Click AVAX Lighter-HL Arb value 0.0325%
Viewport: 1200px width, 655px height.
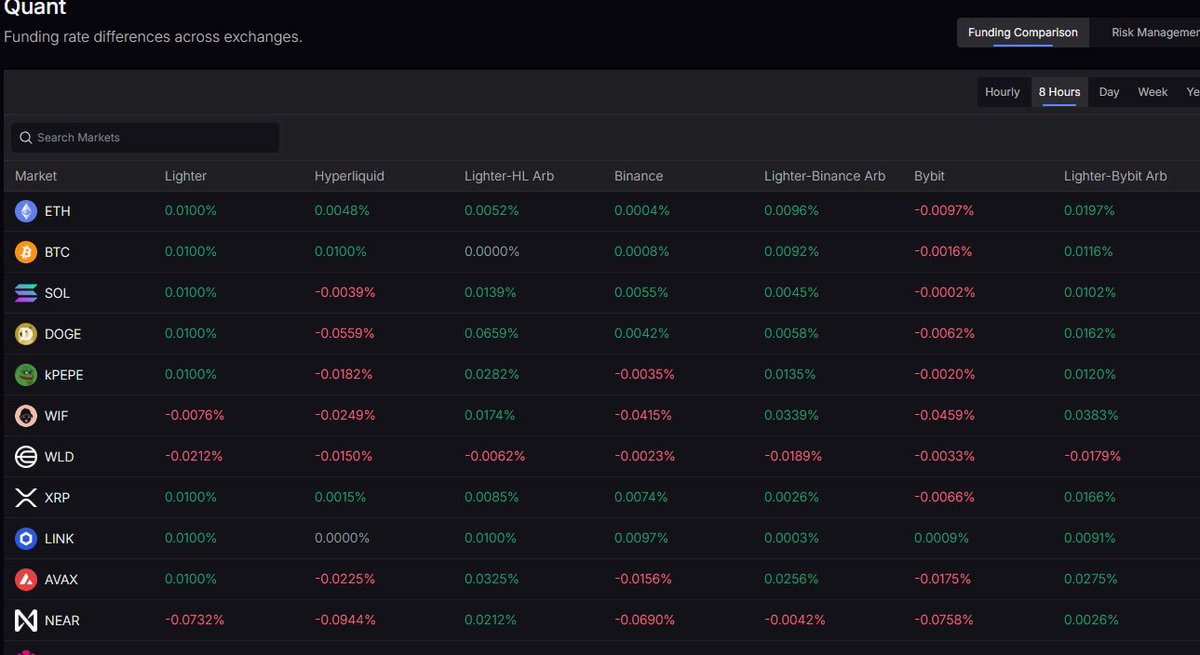491,579
